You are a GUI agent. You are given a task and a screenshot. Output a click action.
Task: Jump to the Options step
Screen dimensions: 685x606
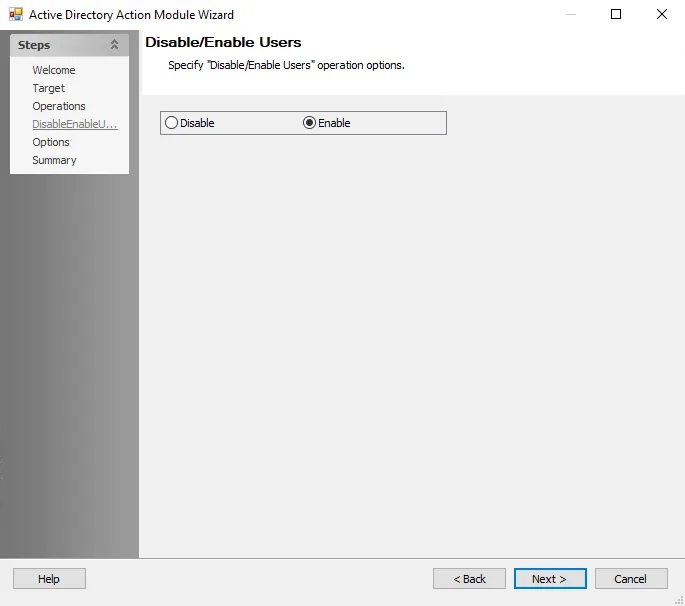51,142
